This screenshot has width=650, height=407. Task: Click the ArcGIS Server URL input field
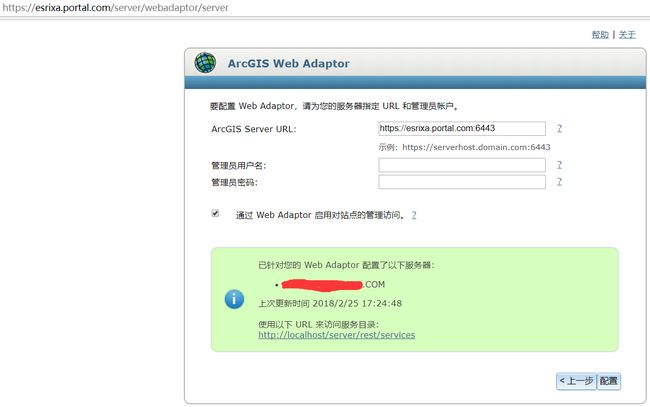462,128
